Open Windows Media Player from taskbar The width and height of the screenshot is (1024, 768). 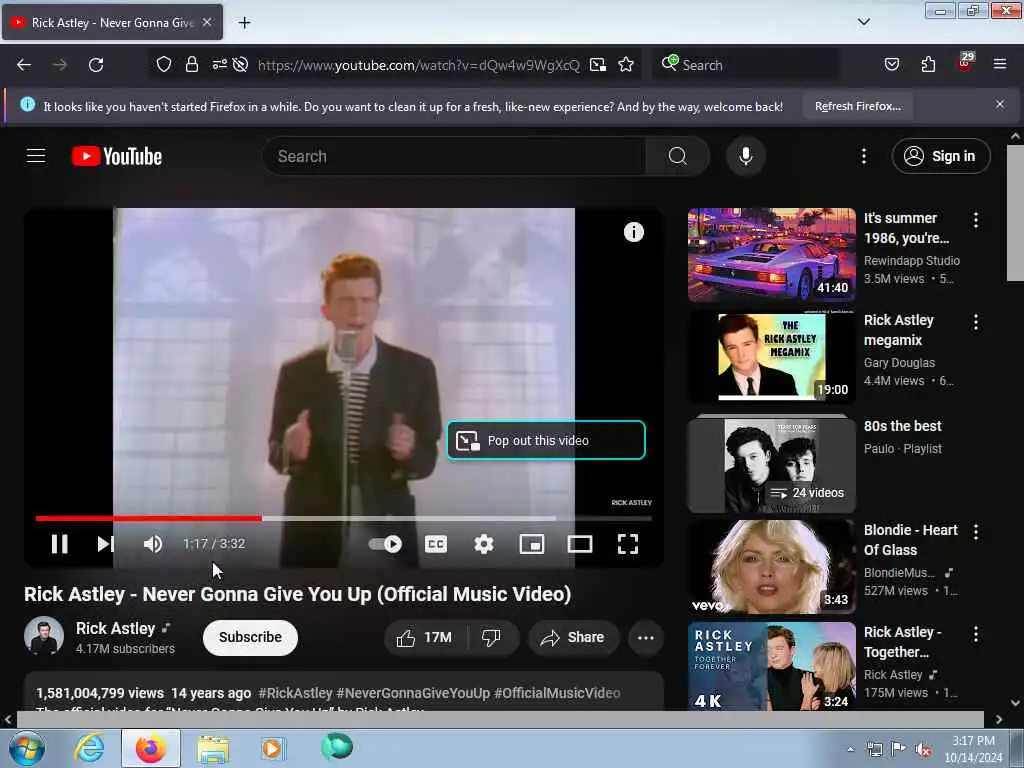click(272, 748)
